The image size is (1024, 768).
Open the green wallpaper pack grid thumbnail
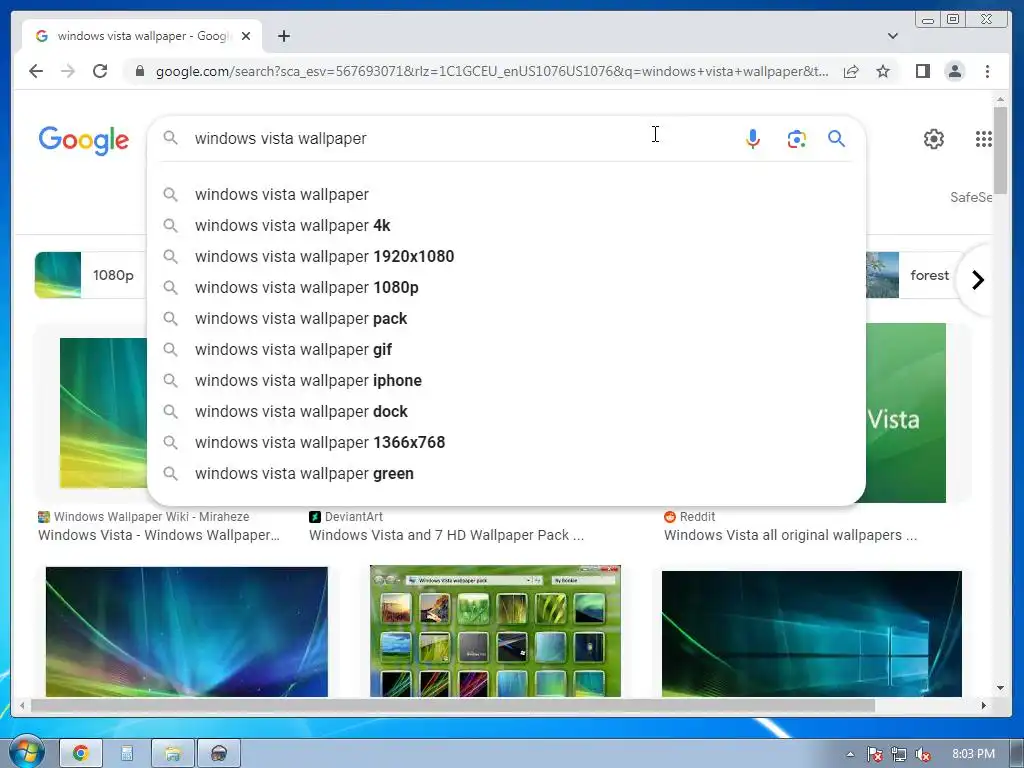(495, 631)
